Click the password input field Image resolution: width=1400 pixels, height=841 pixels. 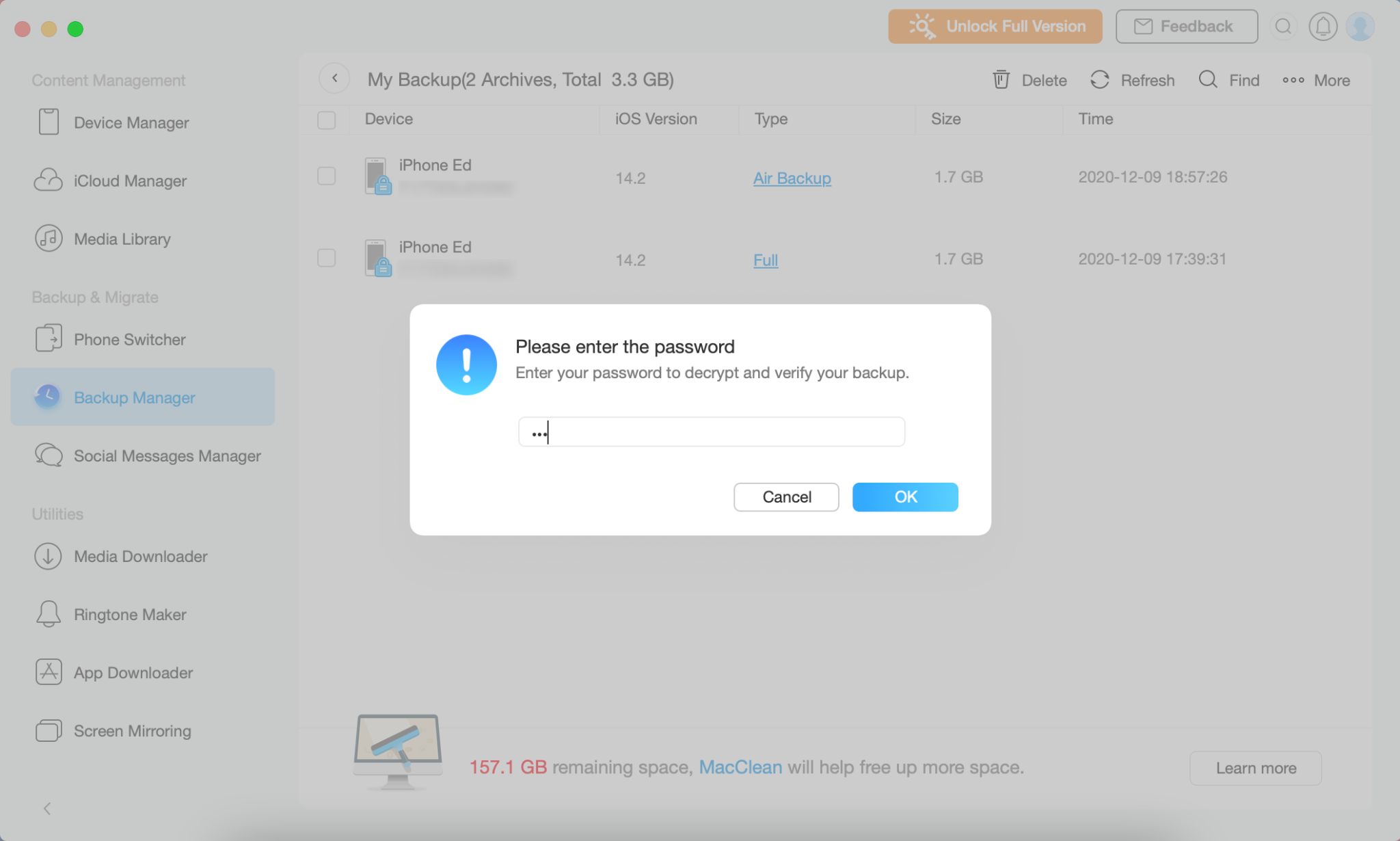pyautogui.click(x=711, y=431)
